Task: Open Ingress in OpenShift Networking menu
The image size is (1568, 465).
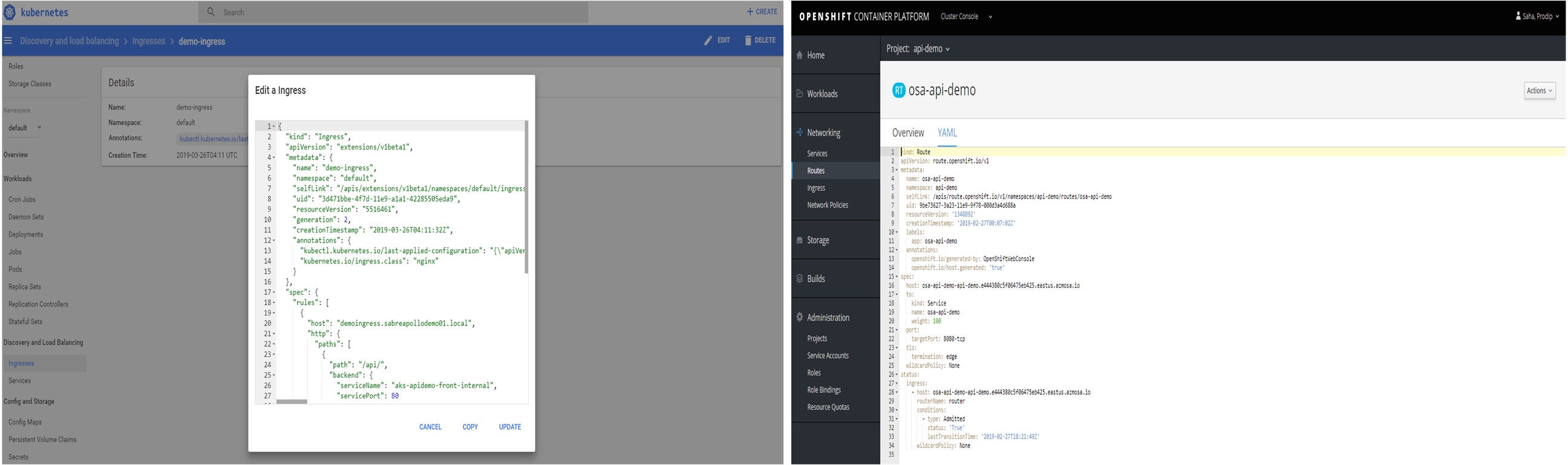Action: (815, 188)
